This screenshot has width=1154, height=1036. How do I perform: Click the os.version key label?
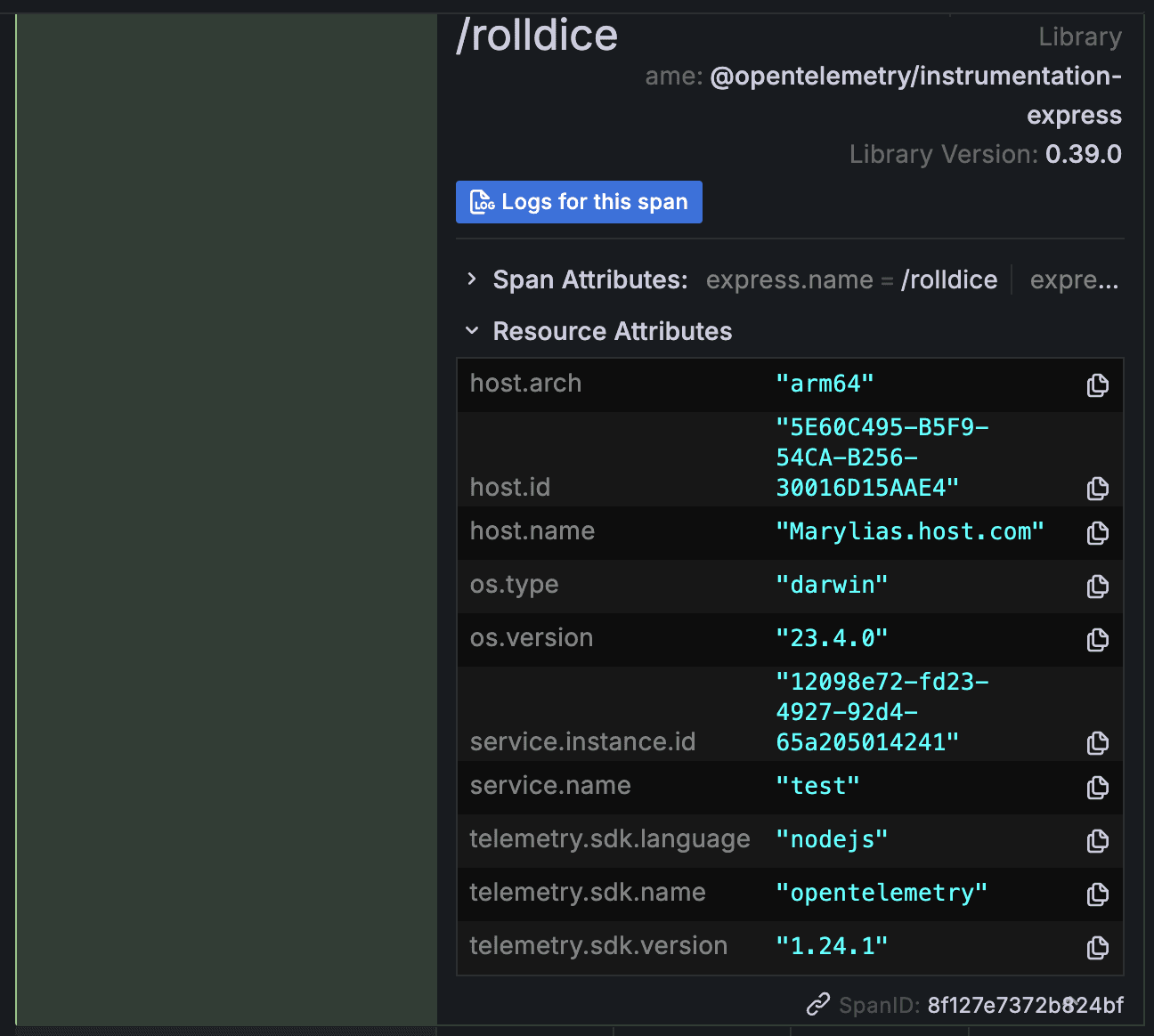(x=532, y=638)
